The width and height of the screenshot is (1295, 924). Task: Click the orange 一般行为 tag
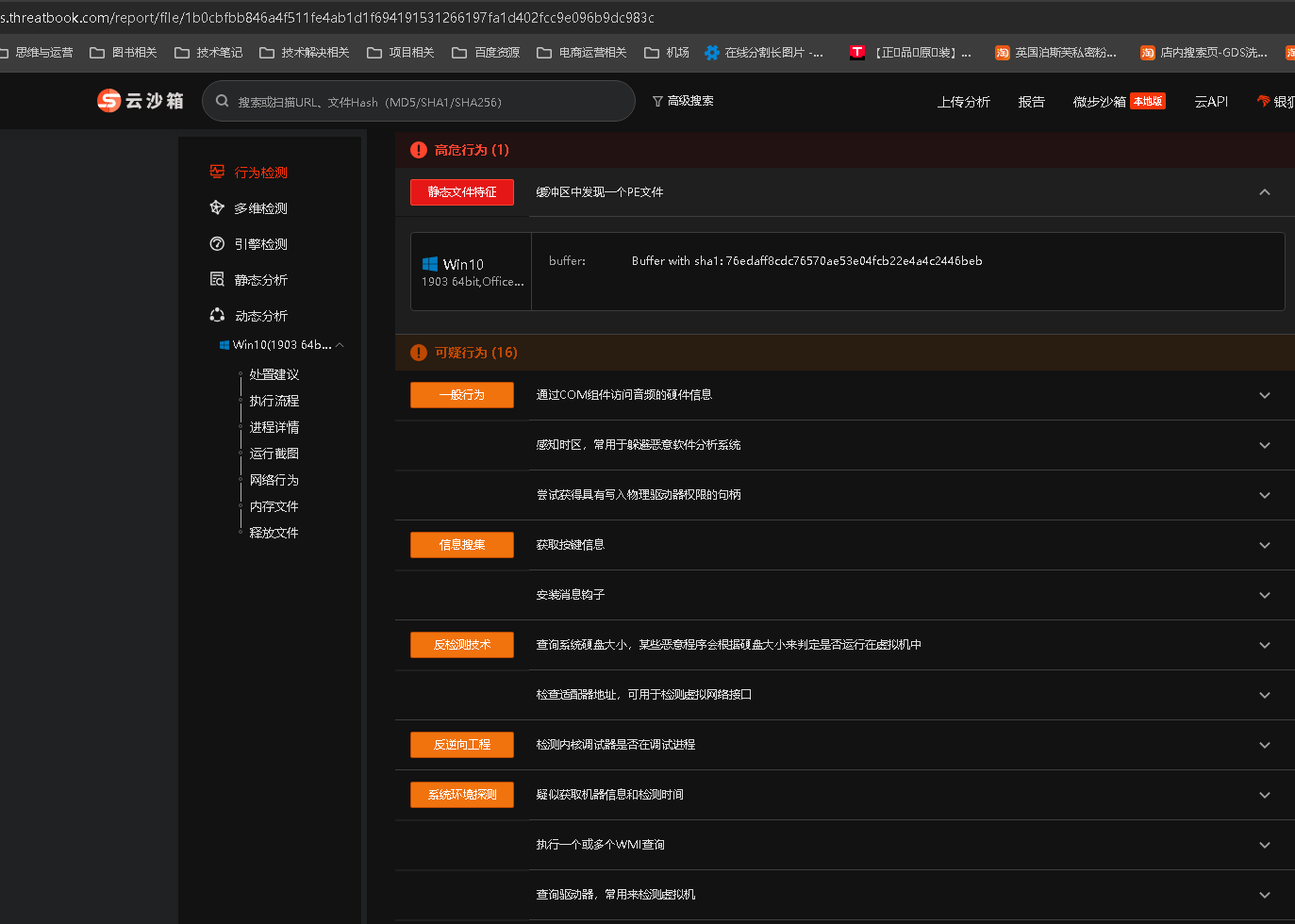(462, 395)
